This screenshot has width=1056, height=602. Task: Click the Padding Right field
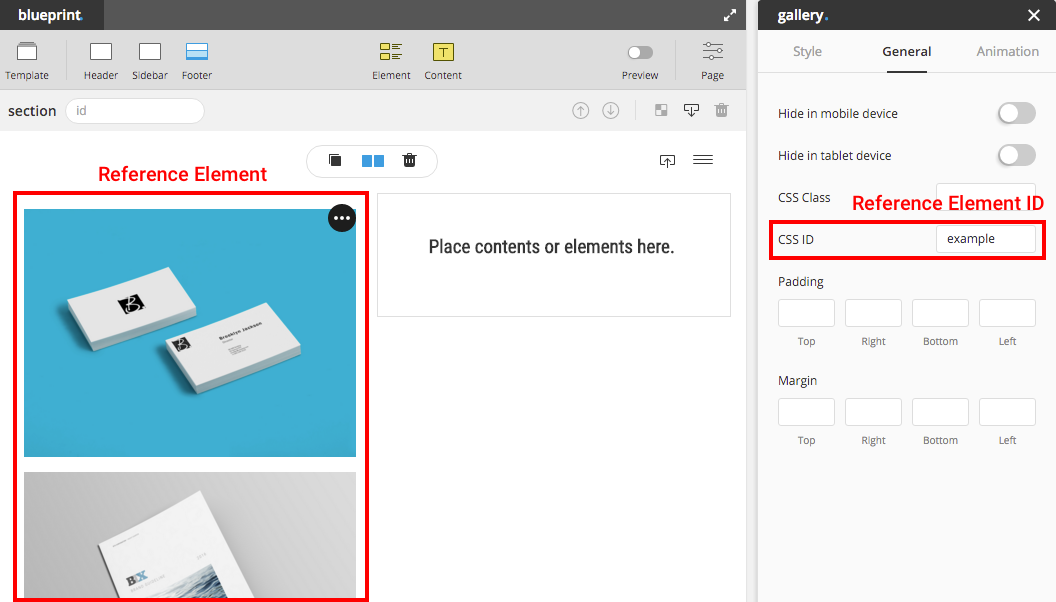(873, 313)
